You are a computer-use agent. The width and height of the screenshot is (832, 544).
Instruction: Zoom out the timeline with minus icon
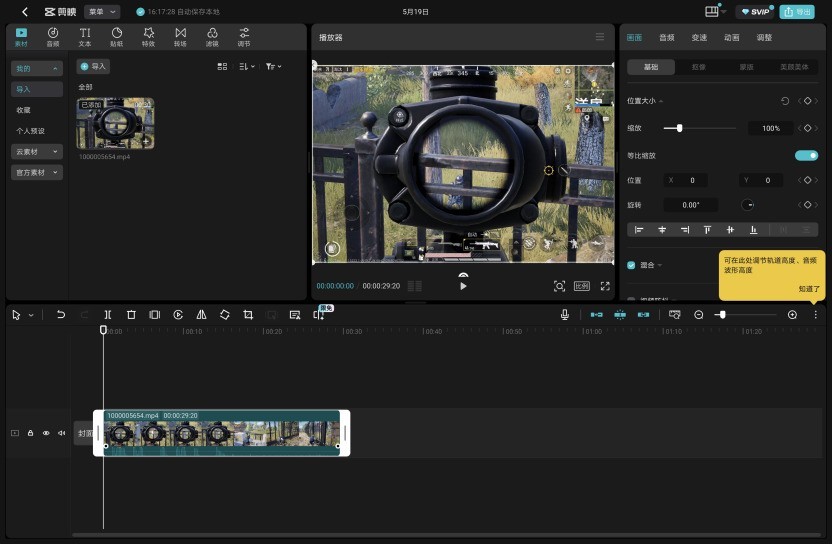tap(698, 315)
